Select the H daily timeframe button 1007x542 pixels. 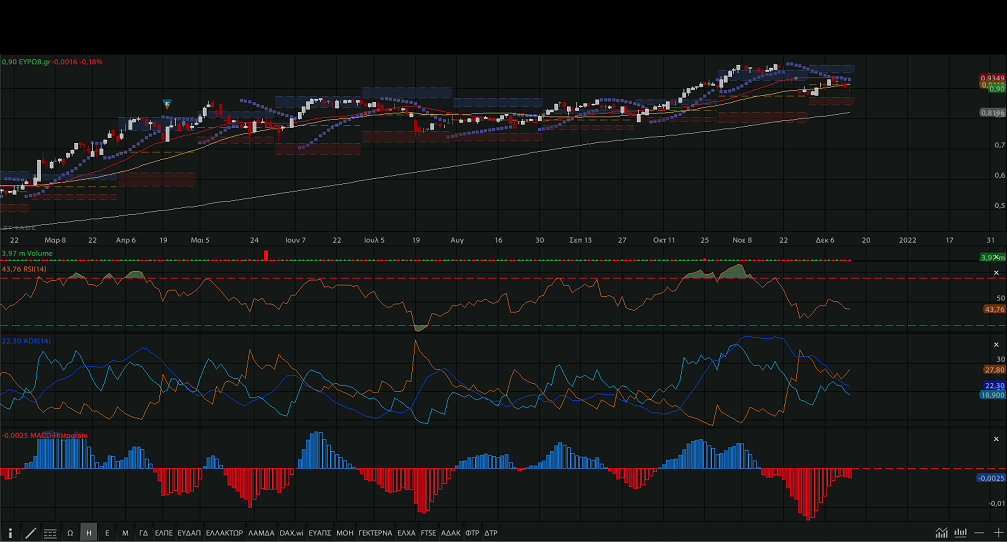[x=89, y=533]
